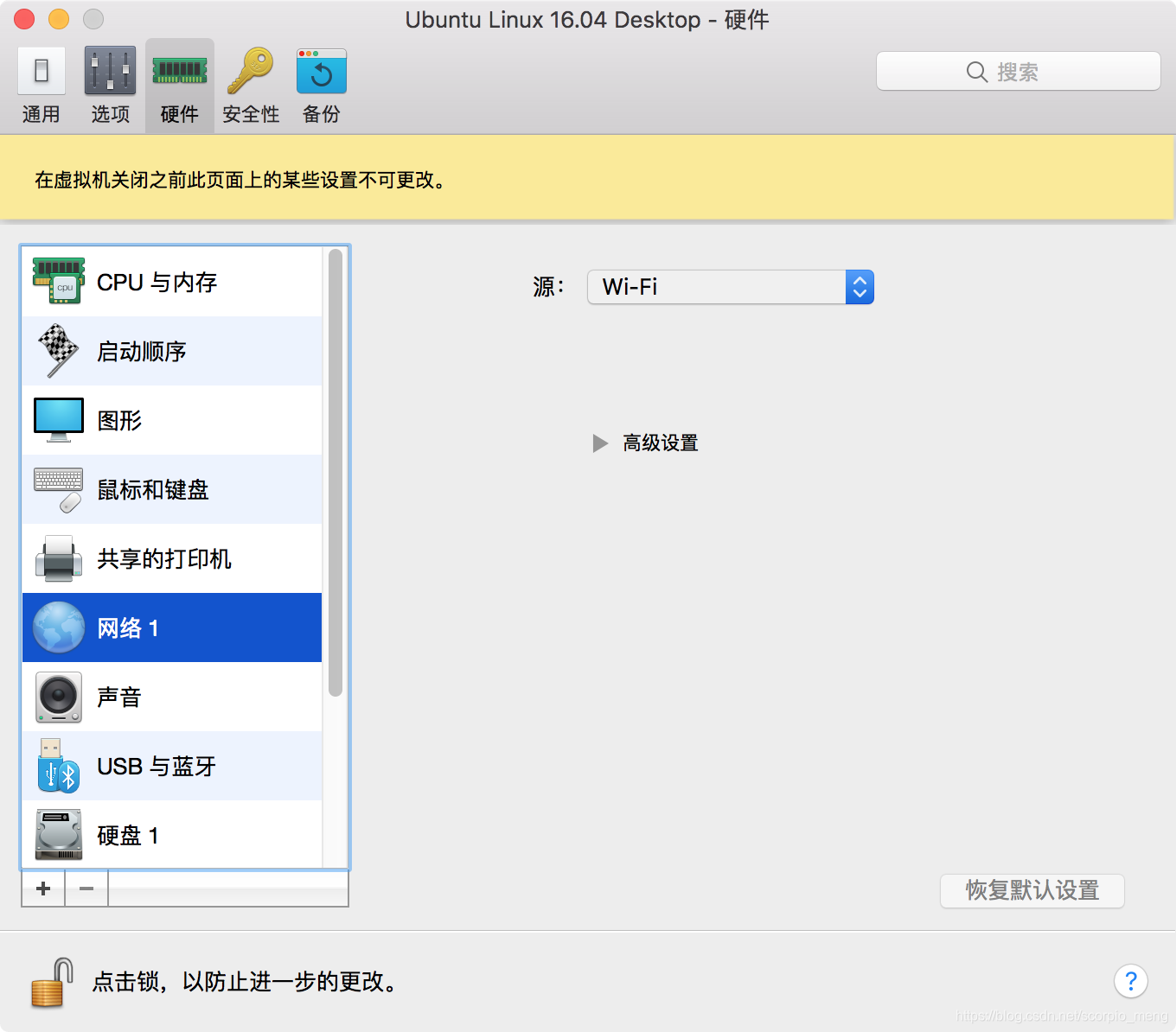Open the 源 Wi-Fi source dropdown
1176x1032 pixels.
[731, 287]
